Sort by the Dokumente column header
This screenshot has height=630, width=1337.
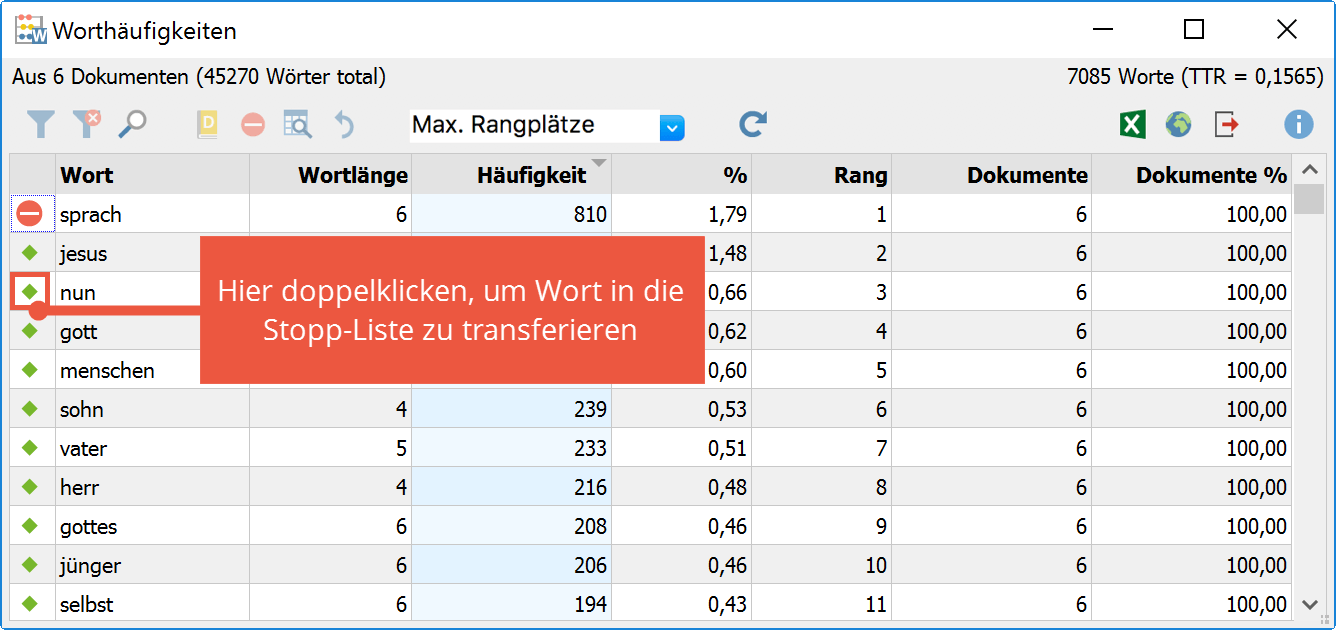pos(991,174)
